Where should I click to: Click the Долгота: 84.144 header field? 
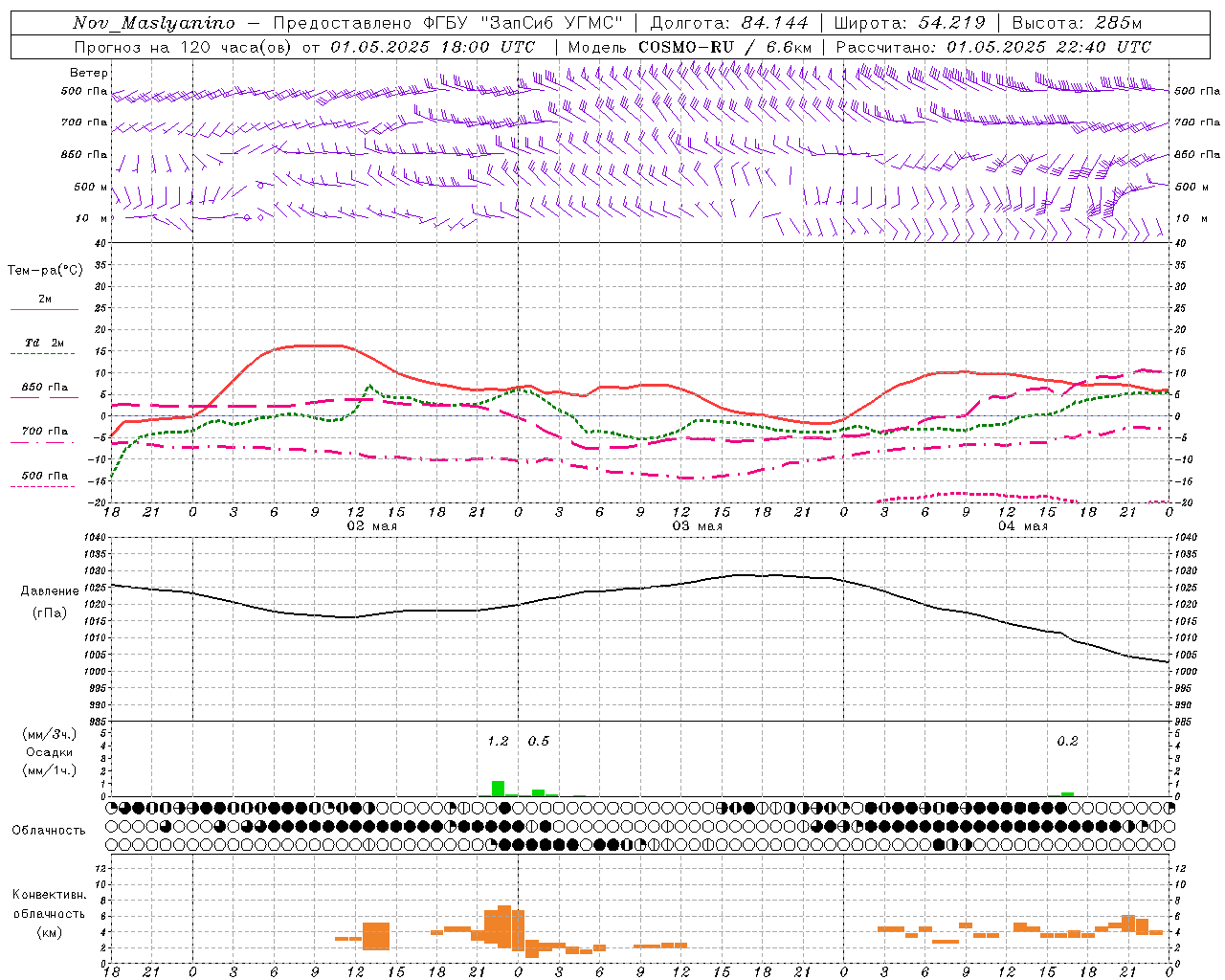729,23
